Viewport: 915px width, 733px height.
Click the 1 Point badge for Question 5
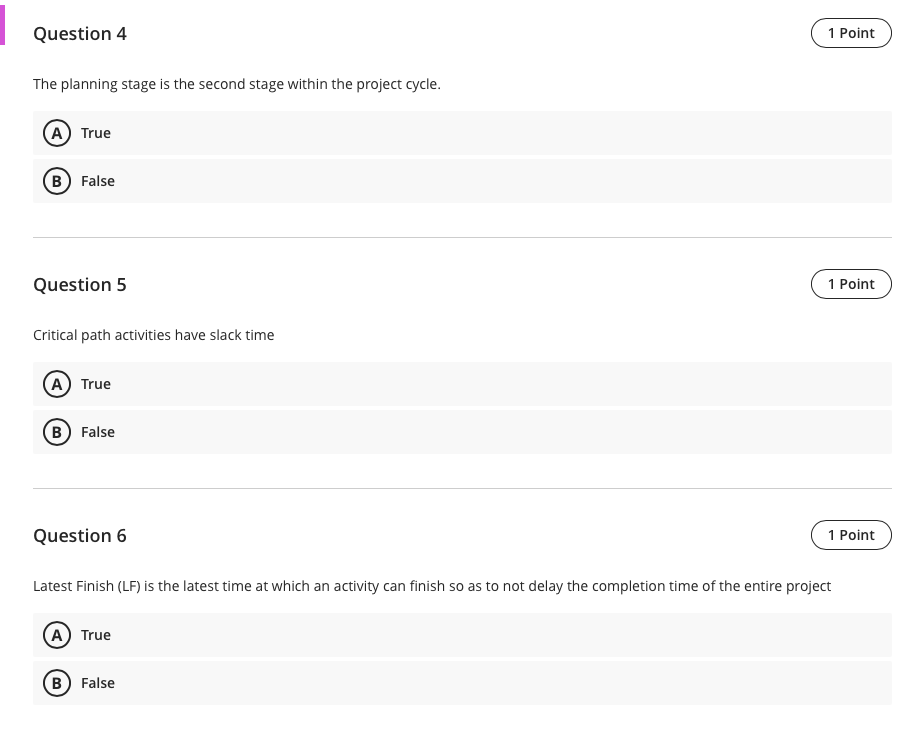pyautogui.click(x=851, y=283)
